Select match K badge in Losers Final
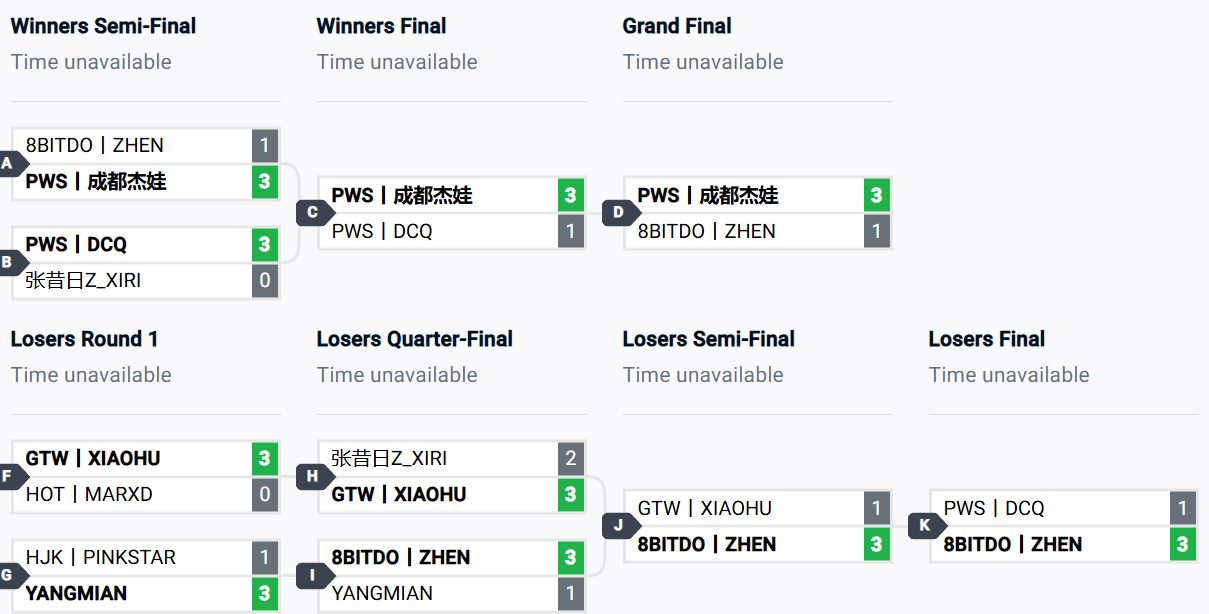 [x=926, y=525]
